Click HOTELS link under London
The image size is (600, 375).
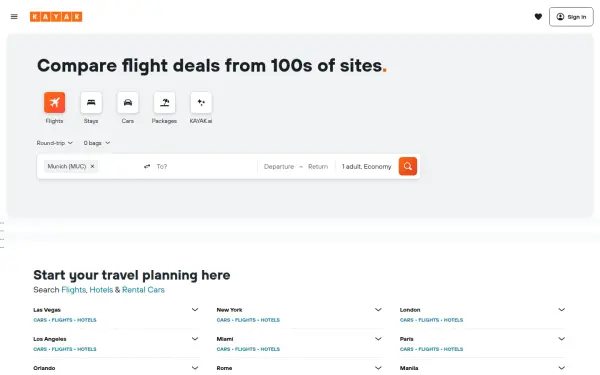[x=453, y=320]
